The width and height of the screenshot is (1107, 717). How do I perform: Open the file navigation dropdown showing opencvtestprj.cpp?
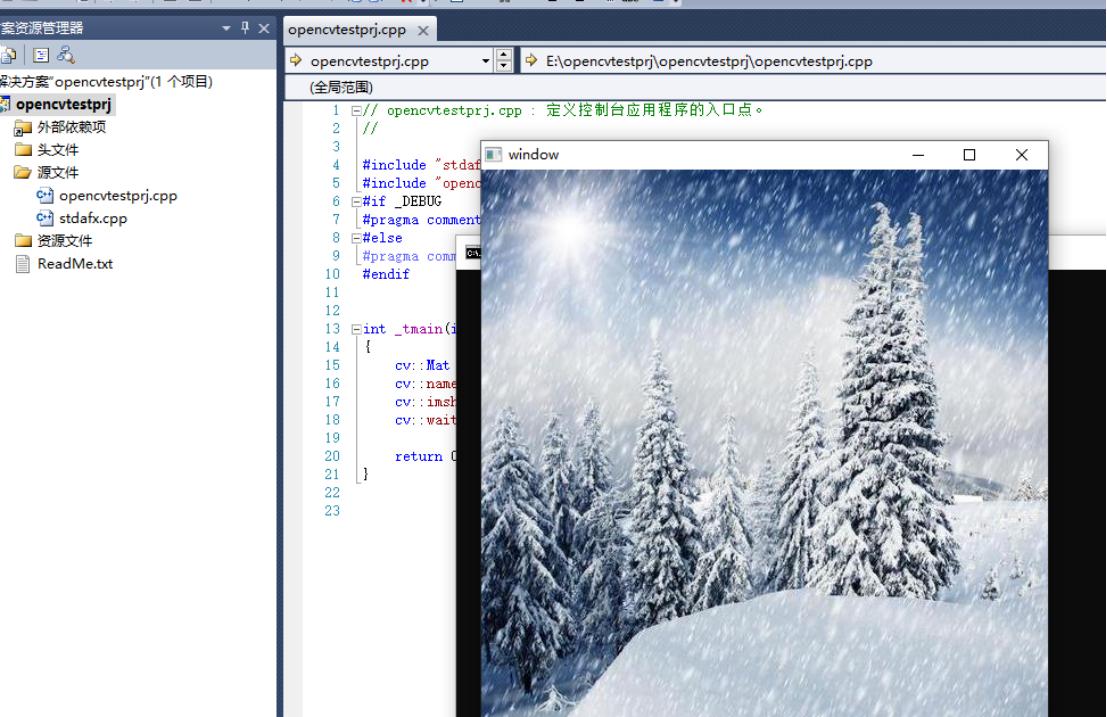click(486, 61)
